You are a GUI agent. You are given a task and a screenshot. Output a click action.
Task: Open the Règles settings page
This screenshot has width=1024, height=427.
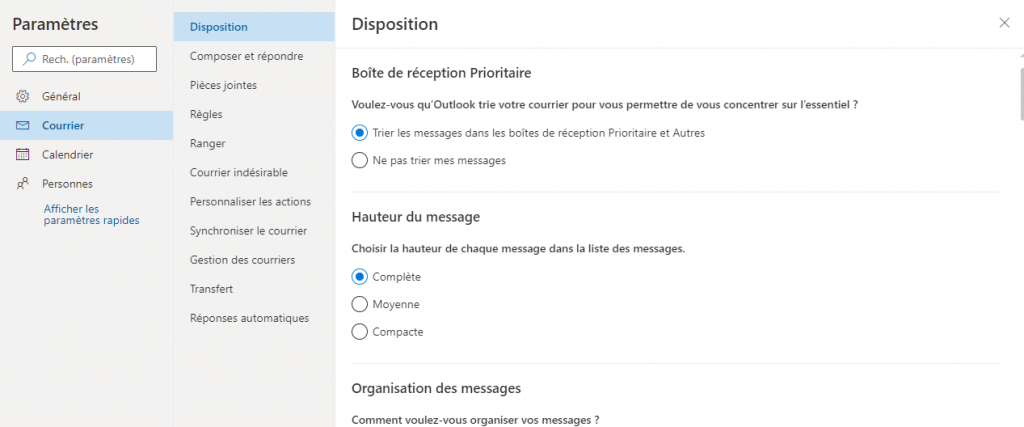coord(206,114)
